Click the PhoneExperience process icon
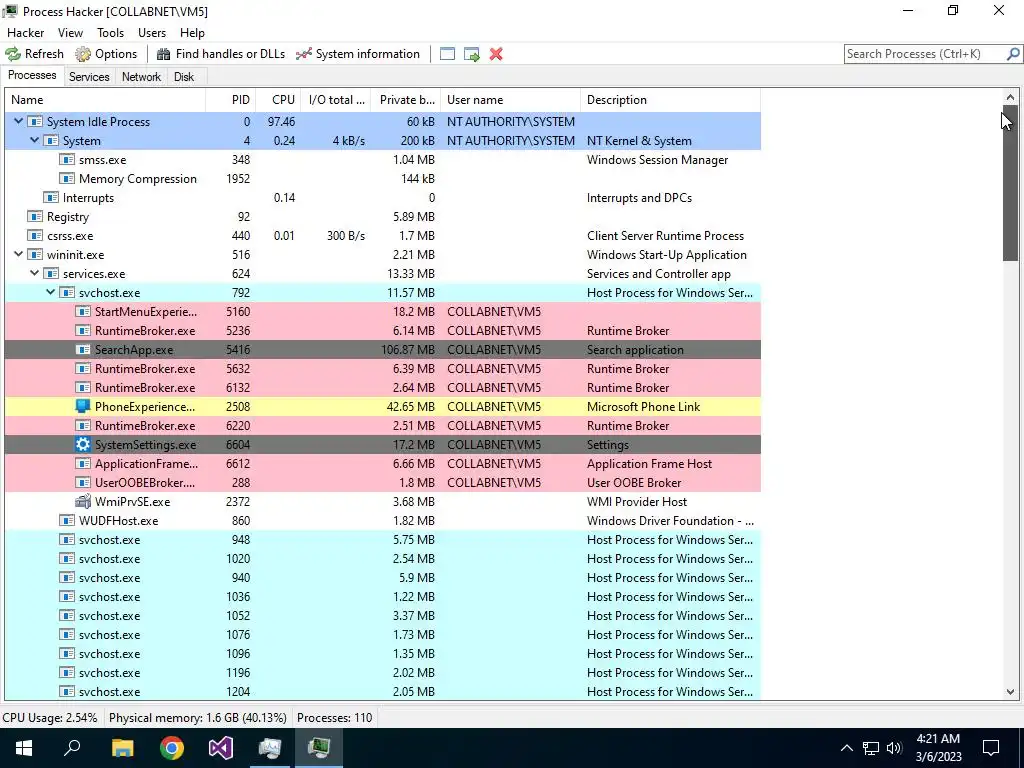Image resolution: width=1024 pixels, height=768 pixels. point(83,407)
